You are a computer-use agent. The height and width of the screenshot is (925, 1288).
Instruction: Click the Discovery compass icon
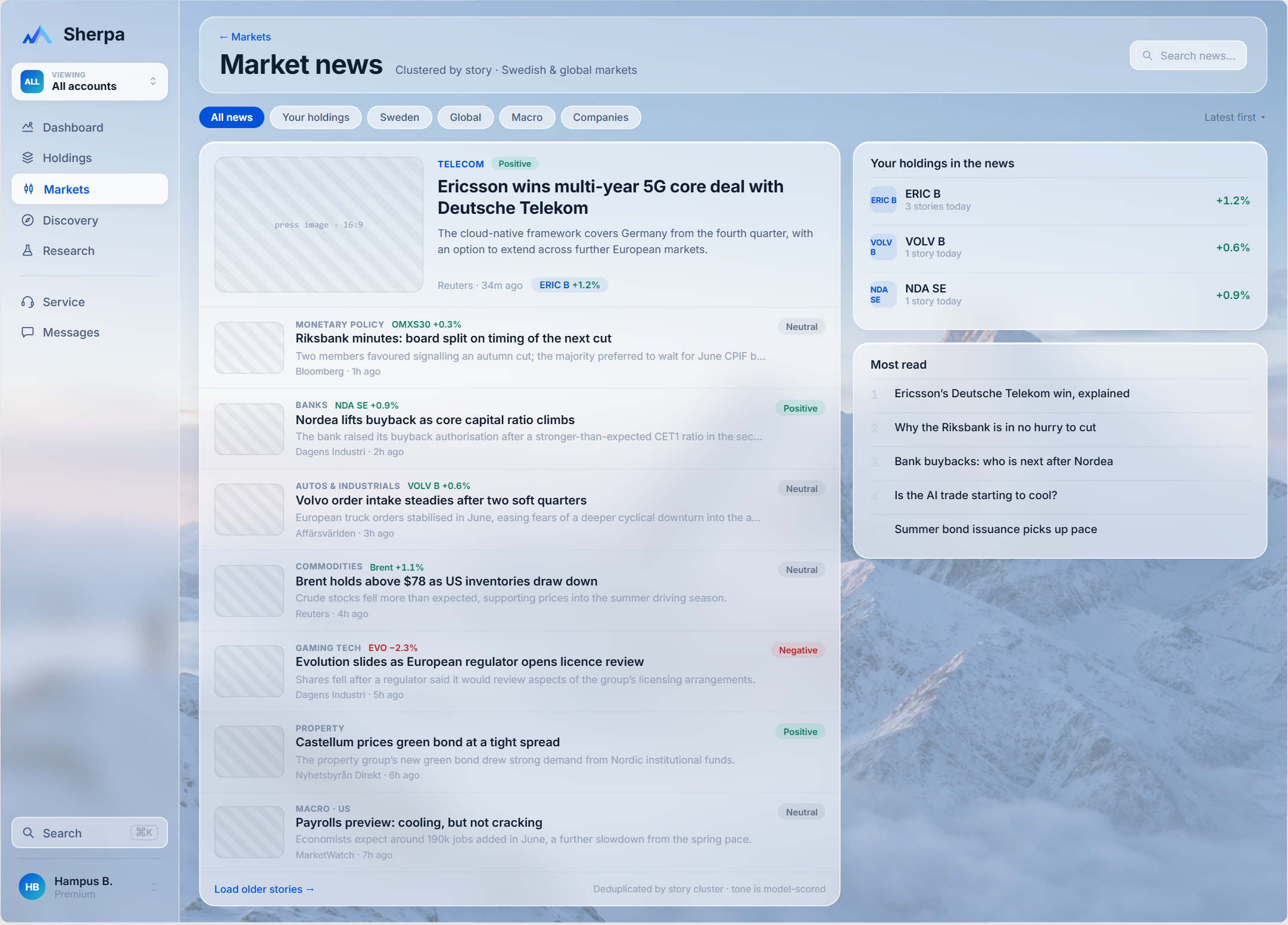pyautogui.click(x=27, y=220)
